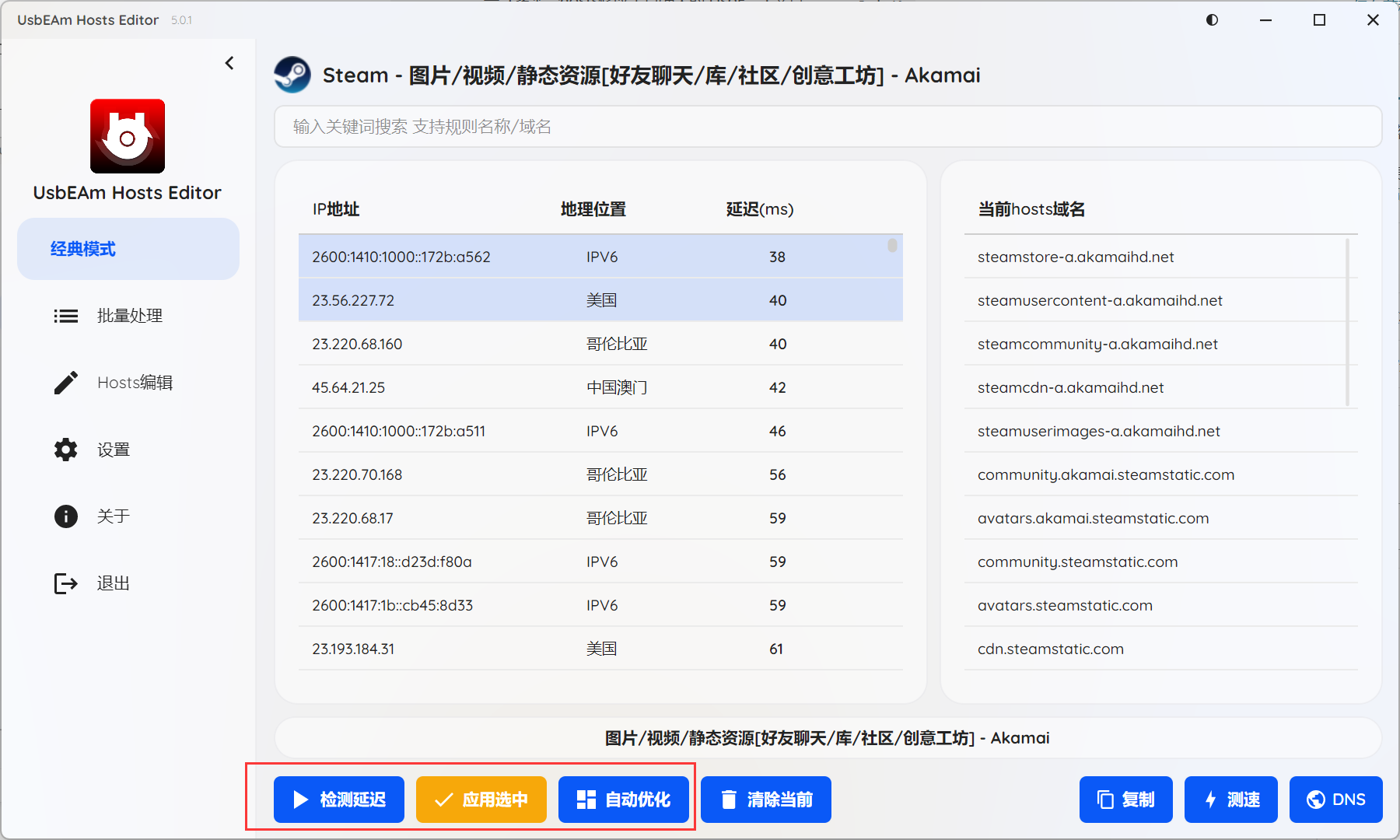Toggle dark mode in the title bar
Image resolution: width=1400 pixels, height=840 pixels.
pos(1211,20)
